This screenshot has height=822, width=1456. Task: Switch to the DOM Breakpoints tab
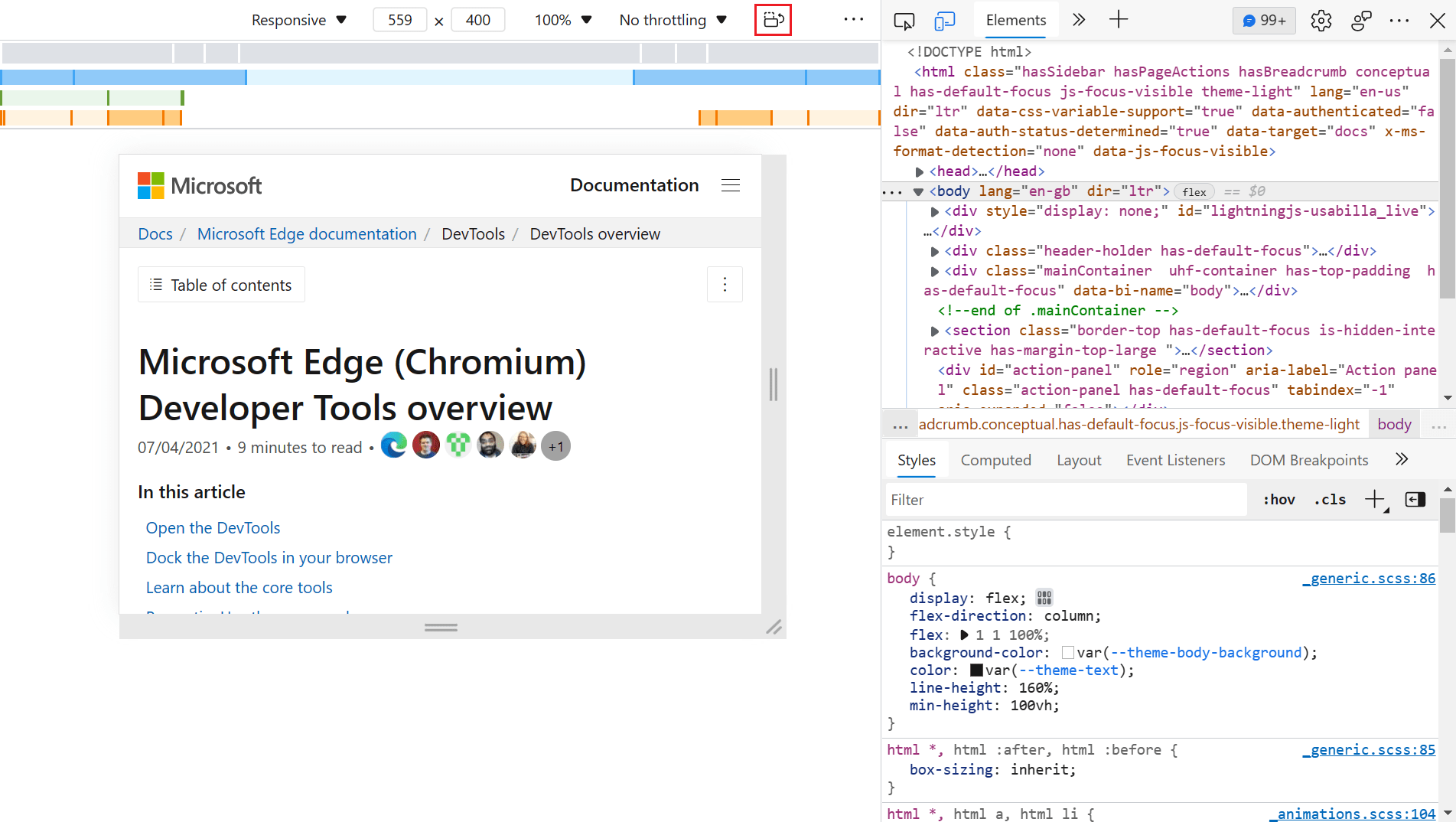(x=1308, y=459)
